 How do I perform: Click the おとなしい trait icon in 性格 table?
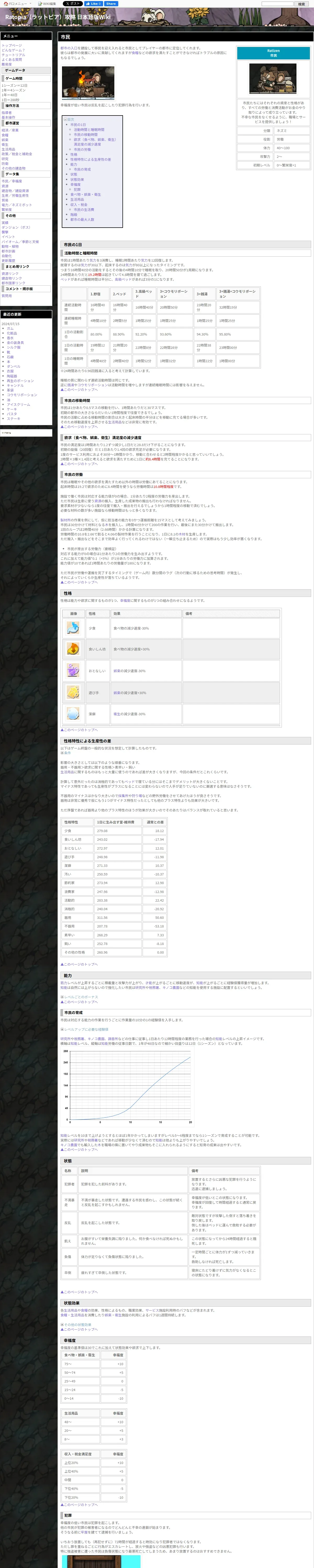(73, 670)
